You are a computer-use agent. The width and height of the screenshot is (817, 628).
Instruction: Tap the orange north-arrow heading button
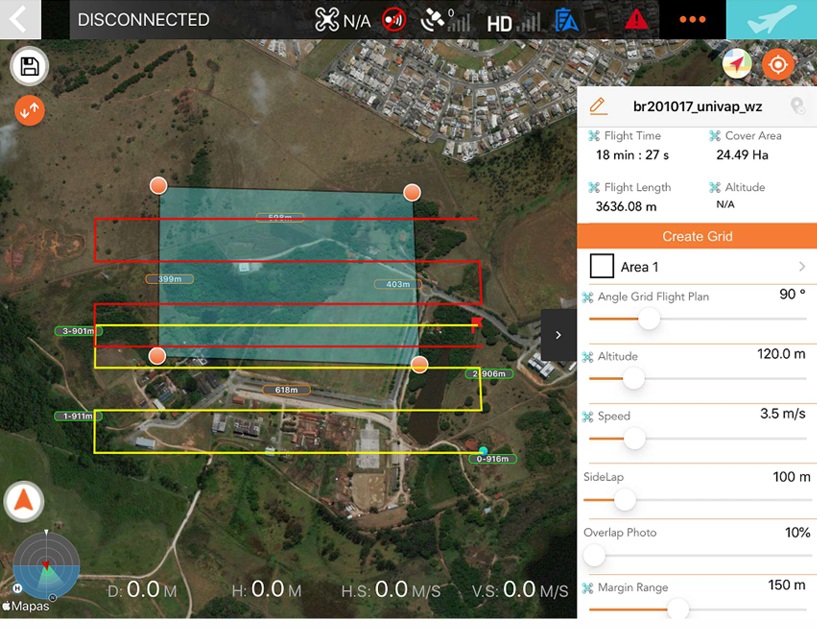[24, 501]
